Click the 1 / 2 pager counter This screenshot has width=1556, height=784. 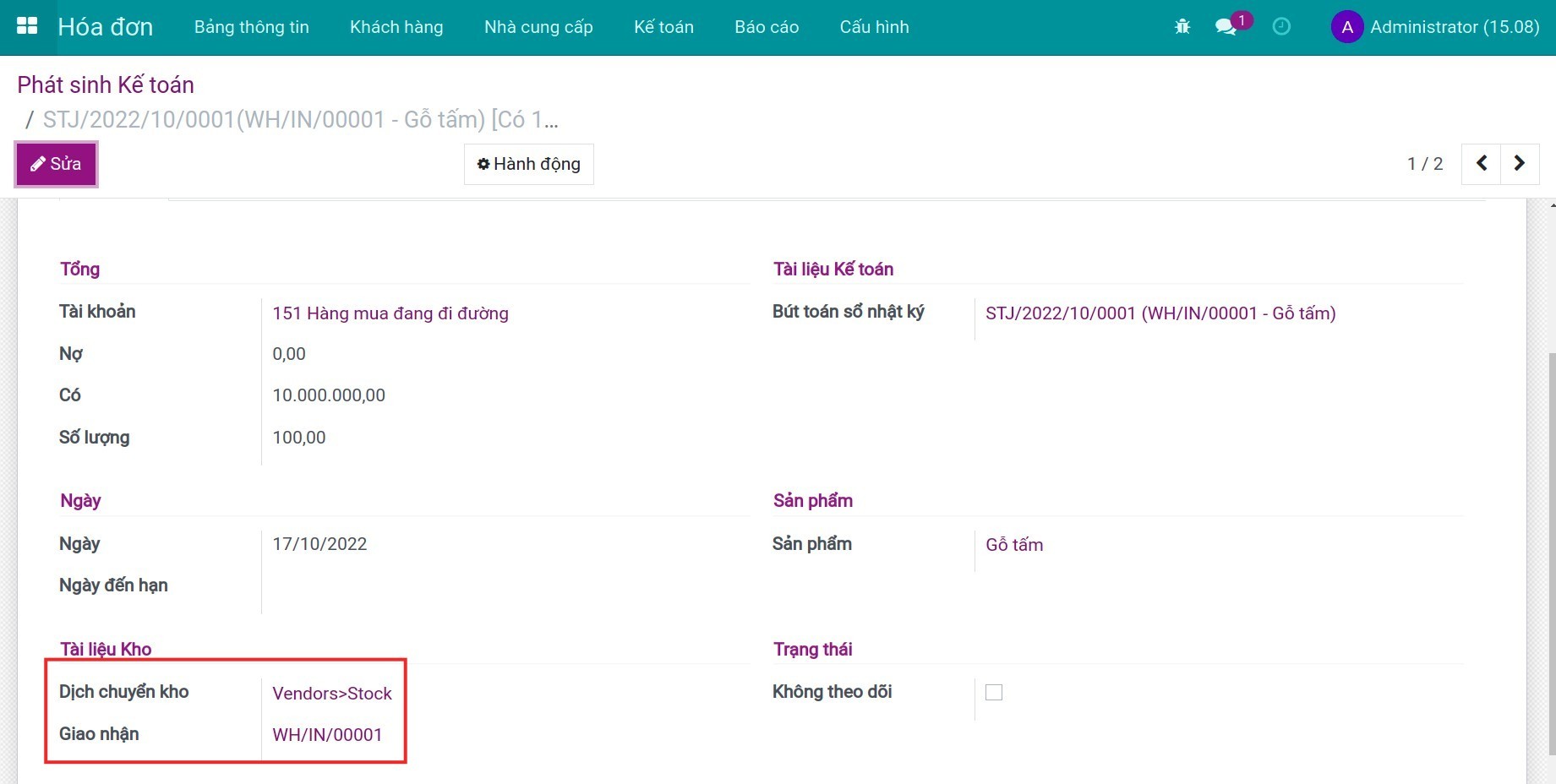tap(1424, 164)
